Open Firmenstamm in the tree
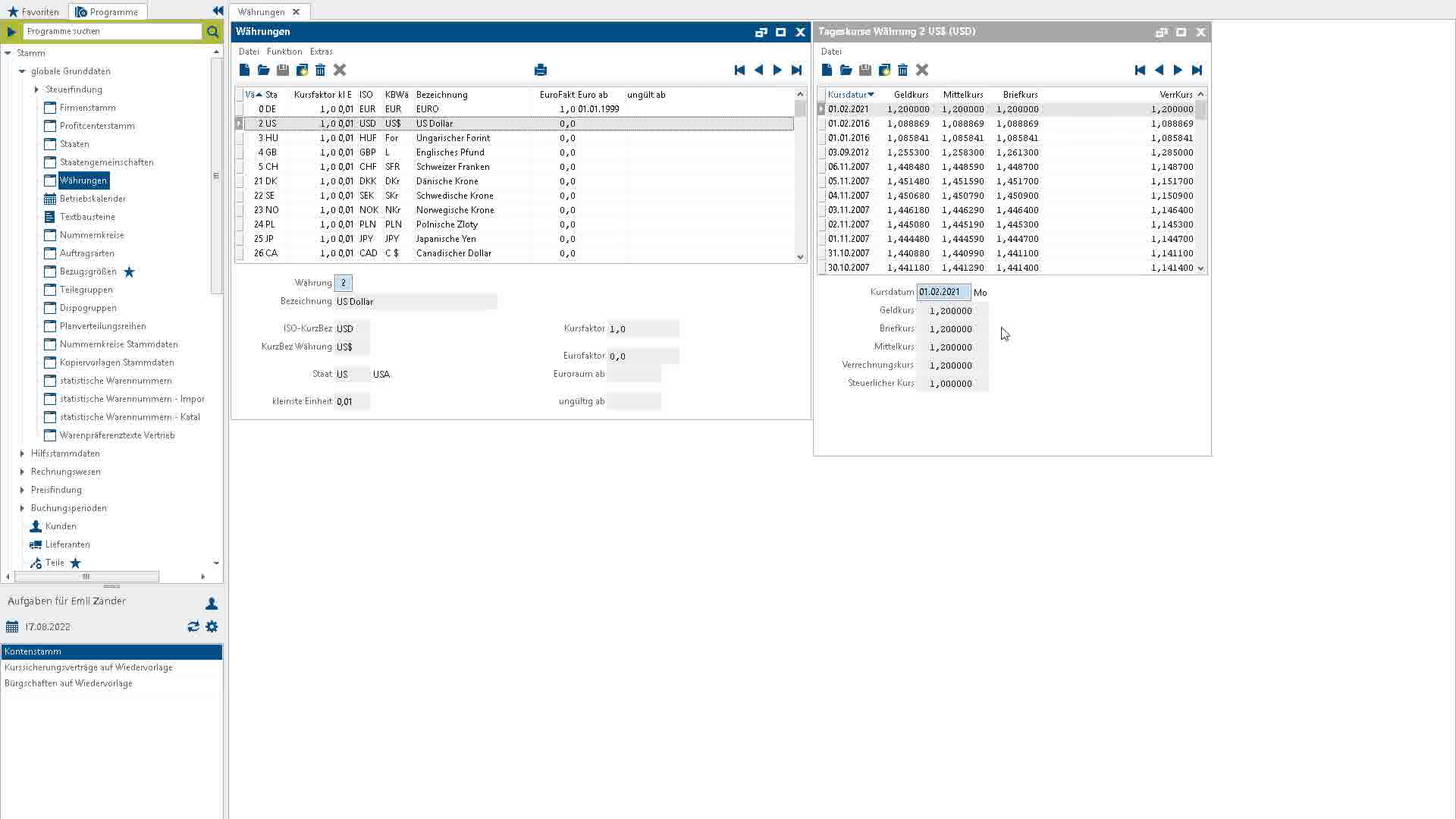 click(88, 108)
